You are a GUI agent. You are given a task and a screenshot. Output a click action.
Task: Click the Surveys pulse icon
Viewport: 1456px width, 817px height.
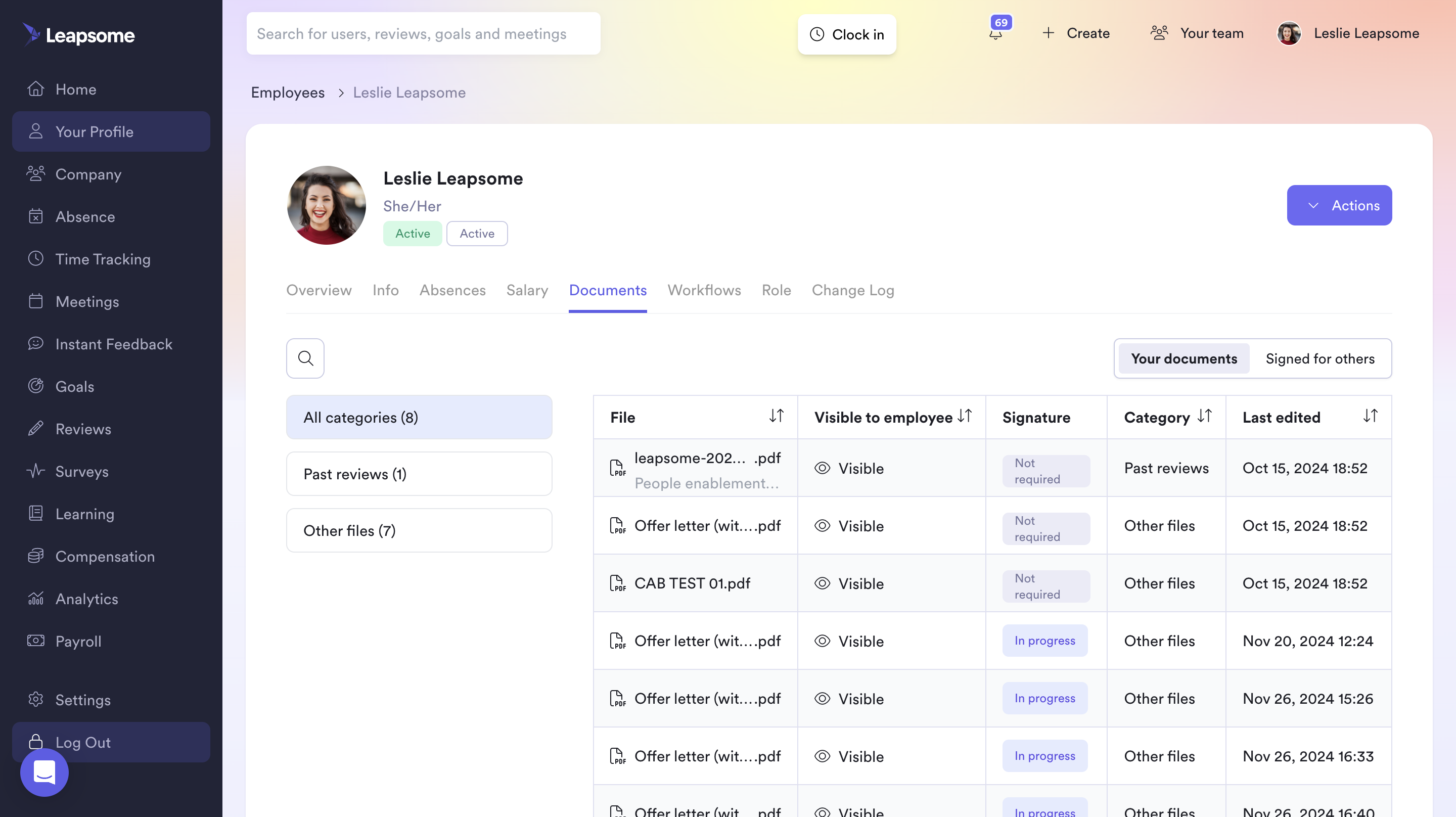coord(35,471)
